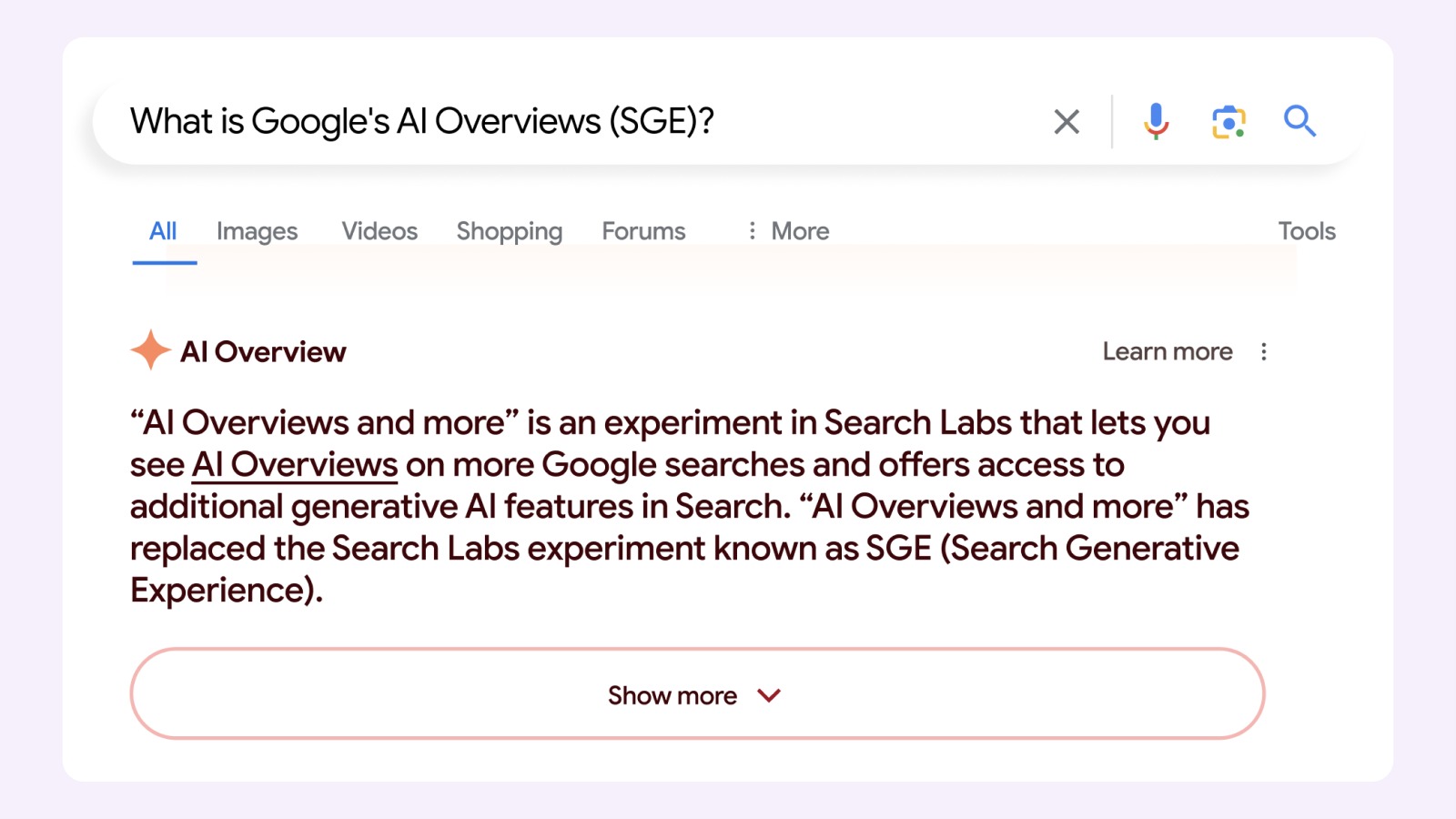
Task: Select the All results tab
Action: (163, 230)
